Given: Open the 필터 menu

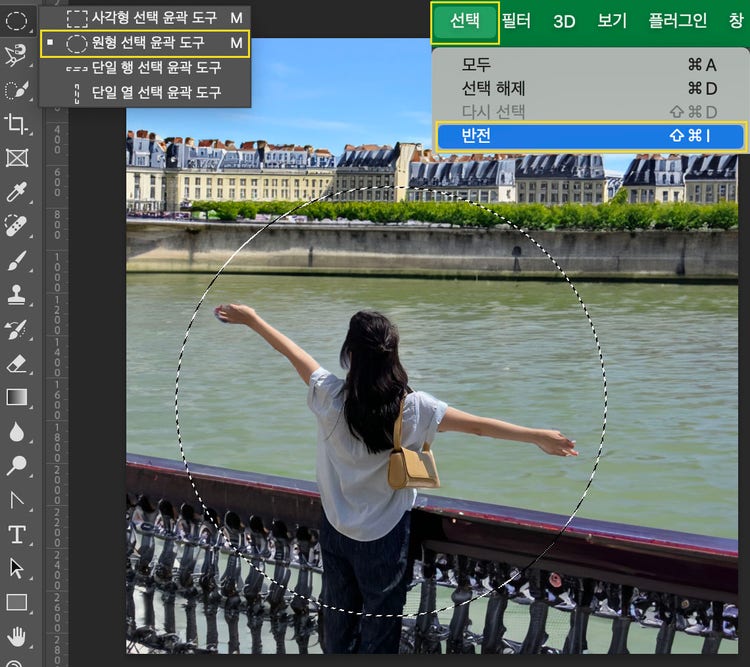Looking at the screenshot, I should (x=516, y=21).
